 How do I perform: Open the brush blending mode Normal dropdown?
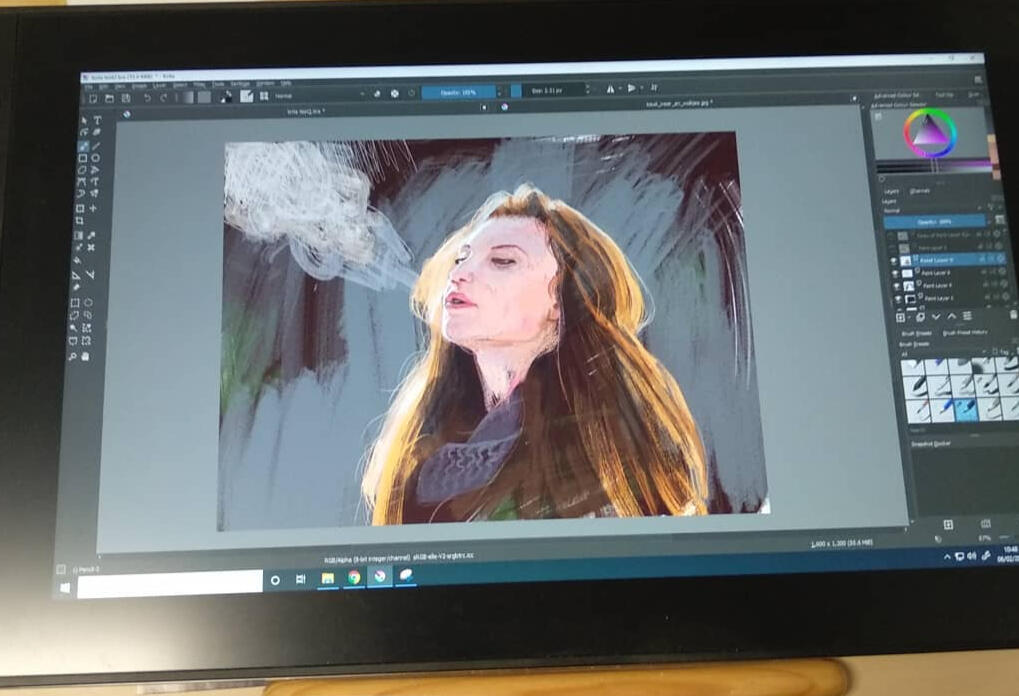tap(318, 96)
